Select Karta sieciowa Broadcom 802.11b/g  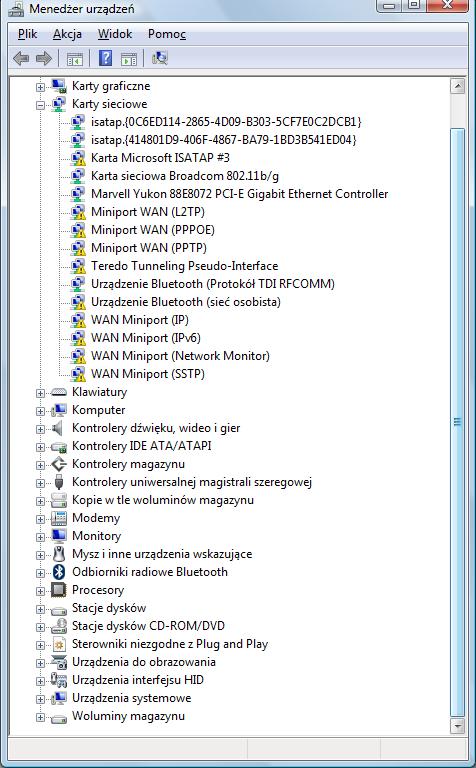coord(185,175)
